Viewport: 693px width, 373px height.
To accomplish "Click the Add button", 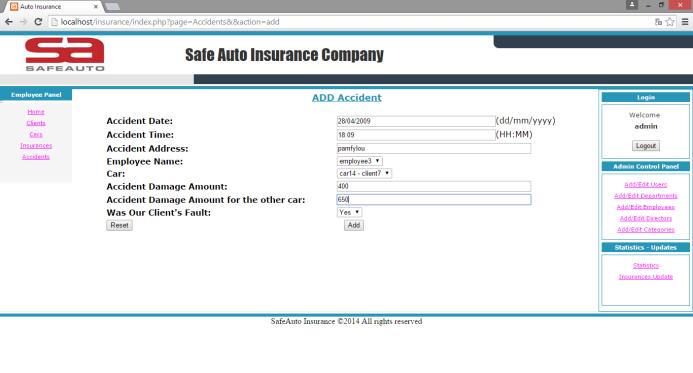I will point(354,225).
